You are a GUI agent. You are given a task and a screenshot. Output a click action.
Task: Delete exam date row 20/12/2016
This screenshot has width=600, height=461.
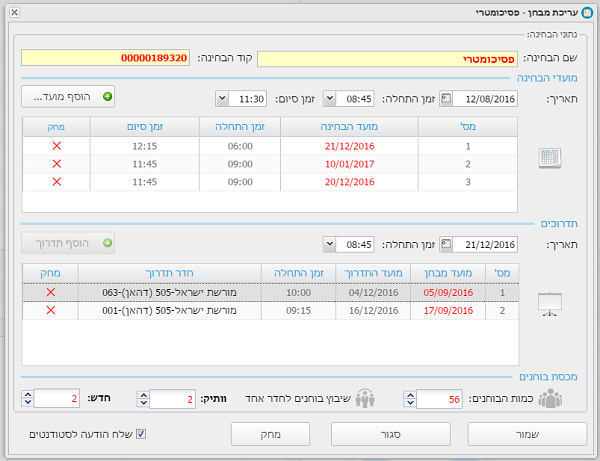tap(57, 182)
